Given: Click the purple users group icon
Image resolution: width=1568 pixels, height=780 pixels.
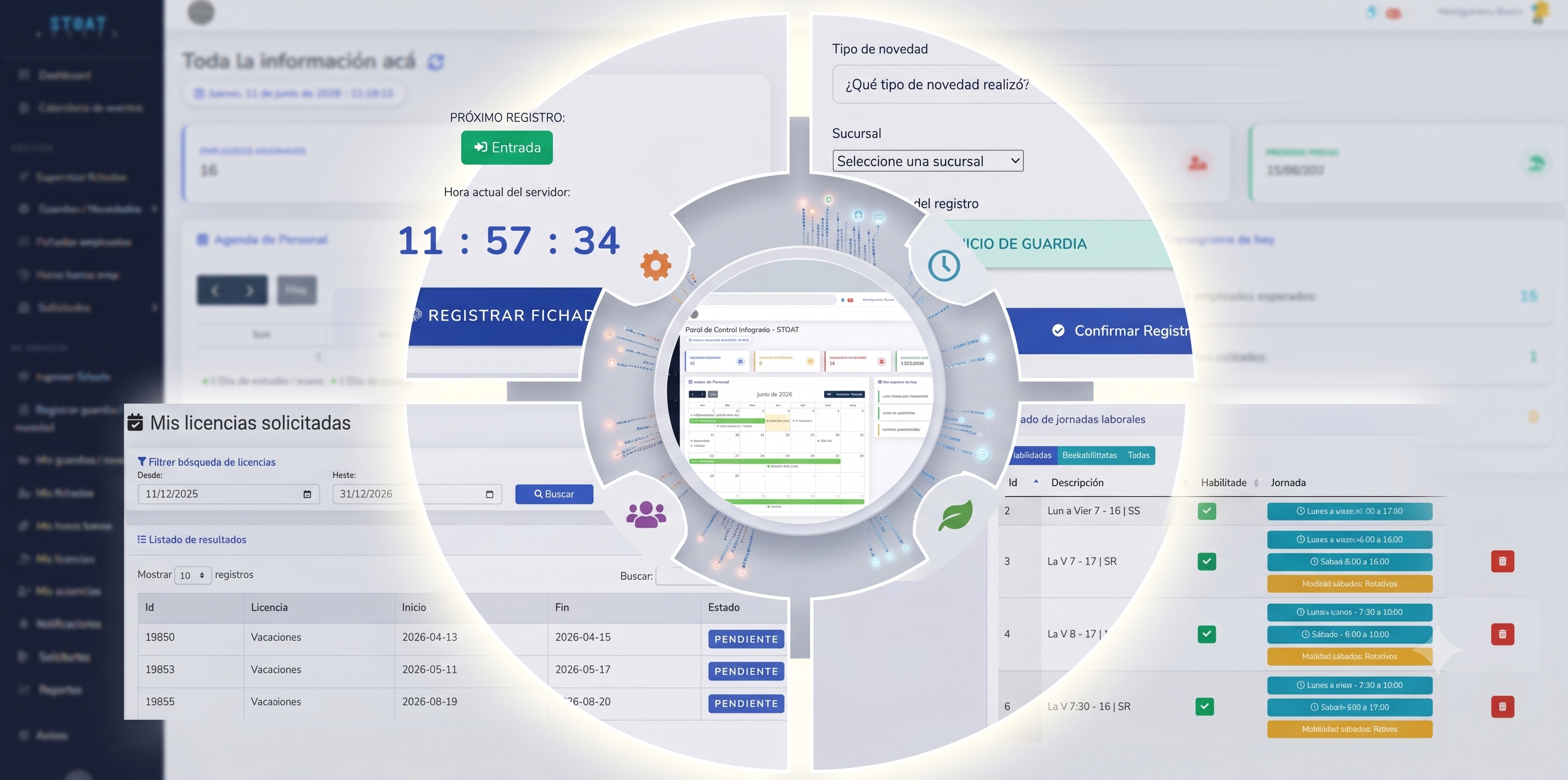Looking at the screenshot, I should (646, 515).
